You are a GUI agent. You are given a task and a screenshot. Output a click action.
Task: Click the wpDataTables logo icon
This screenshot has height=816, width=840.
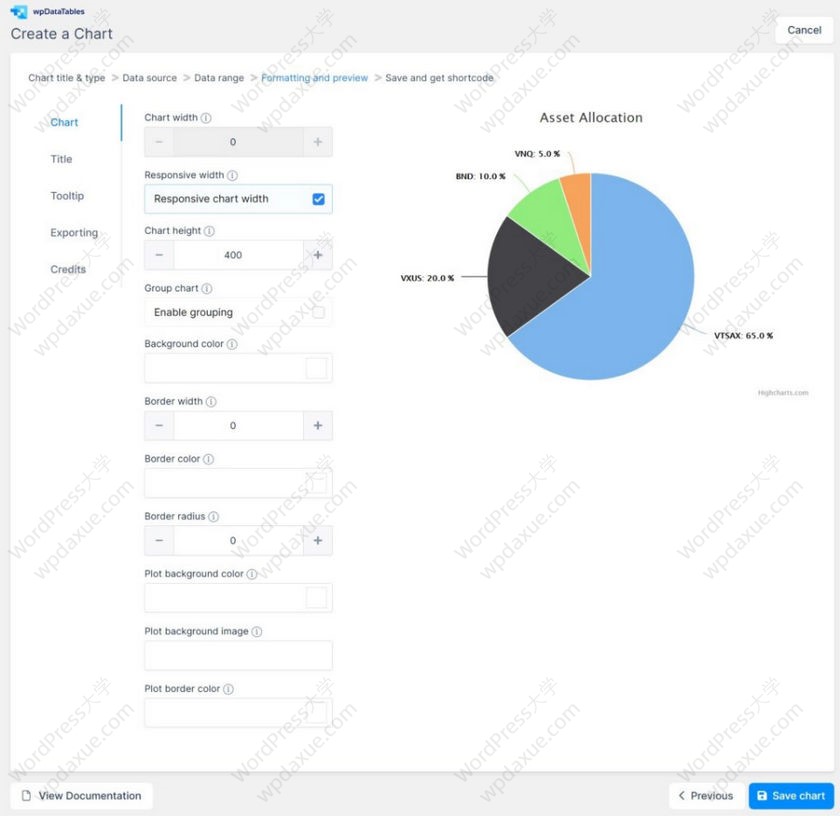point(19,11)
